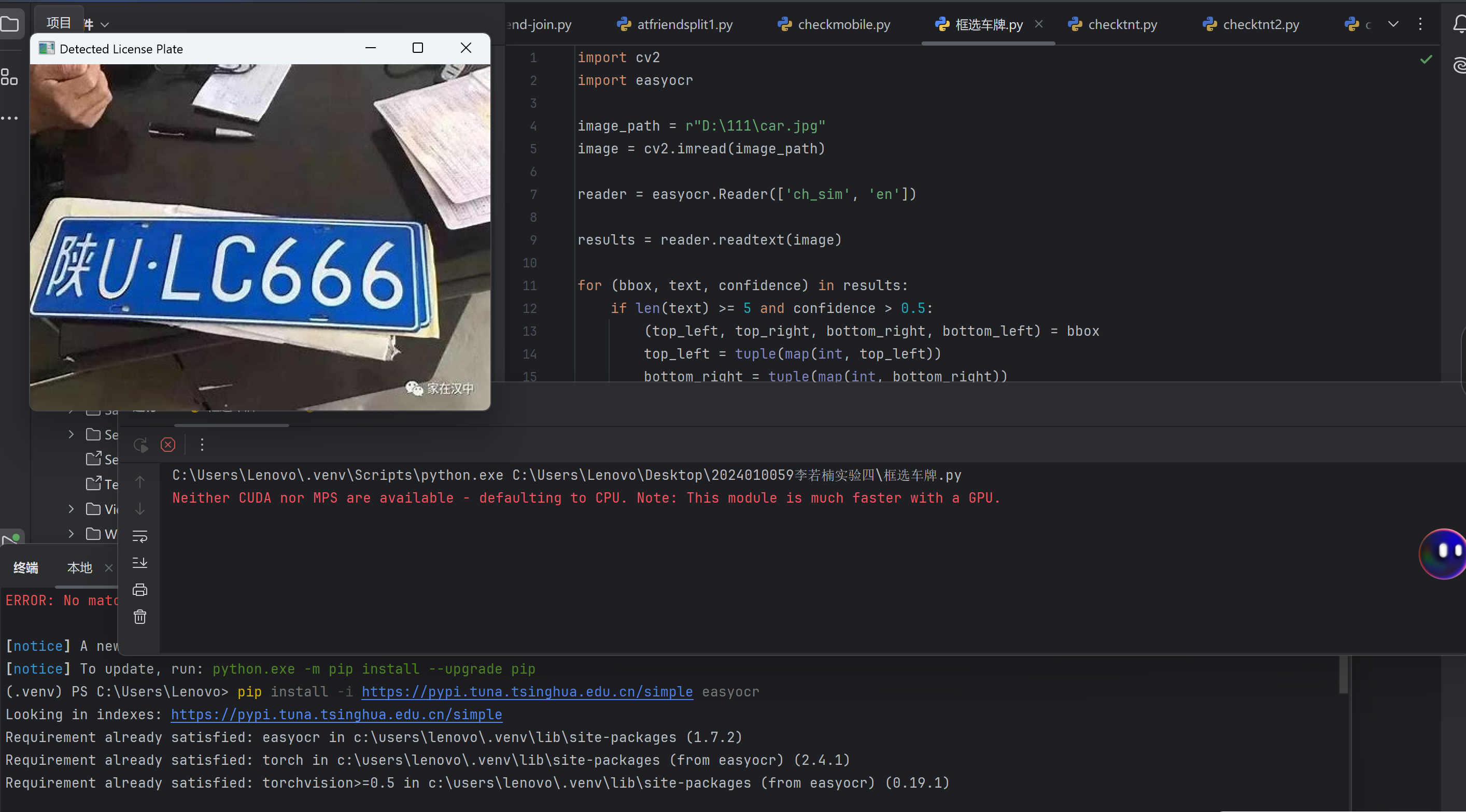Clear console output with the trash icon
Viewport: 1466px width, 812px height.
[140, 616]
